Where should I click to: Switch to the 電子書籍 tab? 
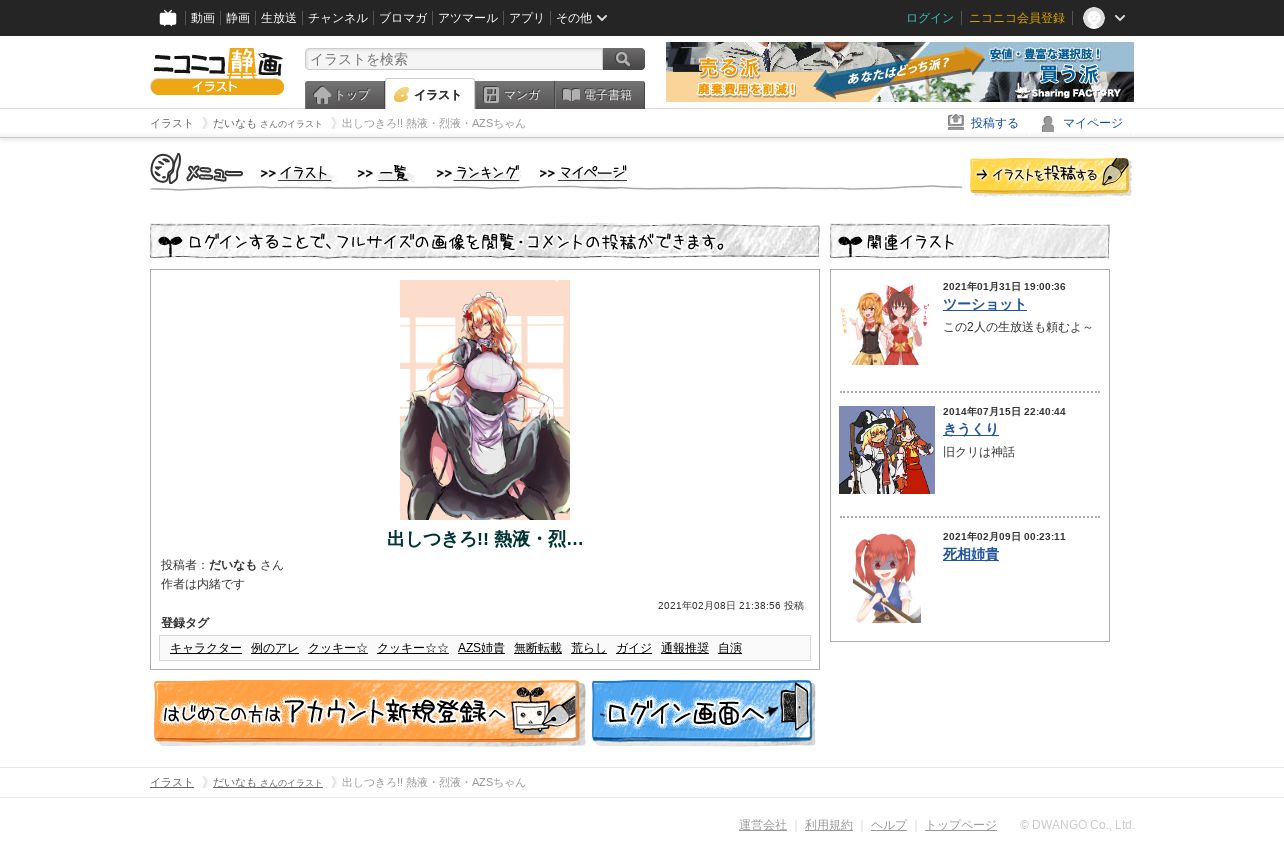[x=600, y=95]
